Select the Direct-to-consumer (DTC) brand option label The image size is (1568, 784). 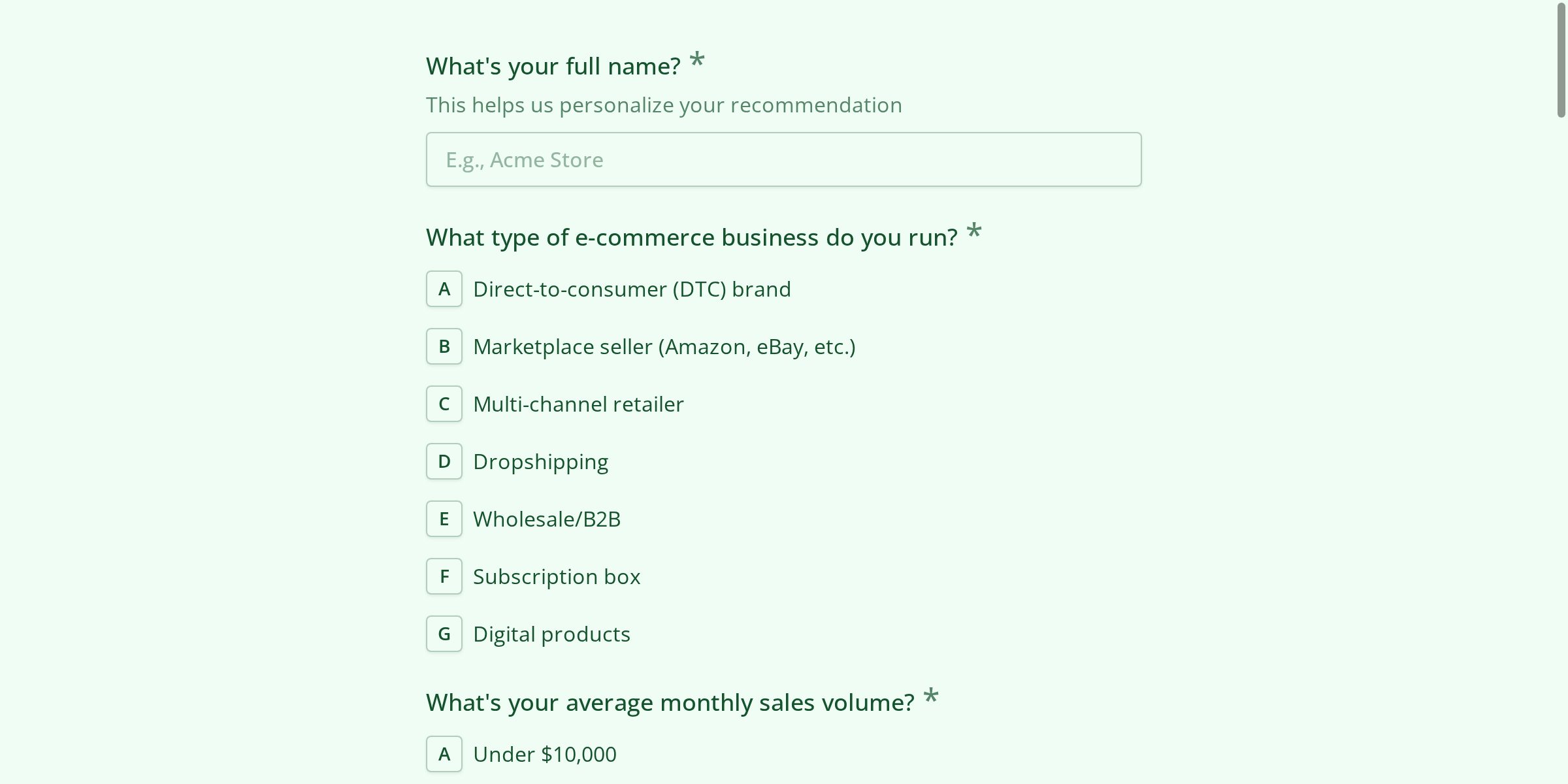[x=632, y=289]
